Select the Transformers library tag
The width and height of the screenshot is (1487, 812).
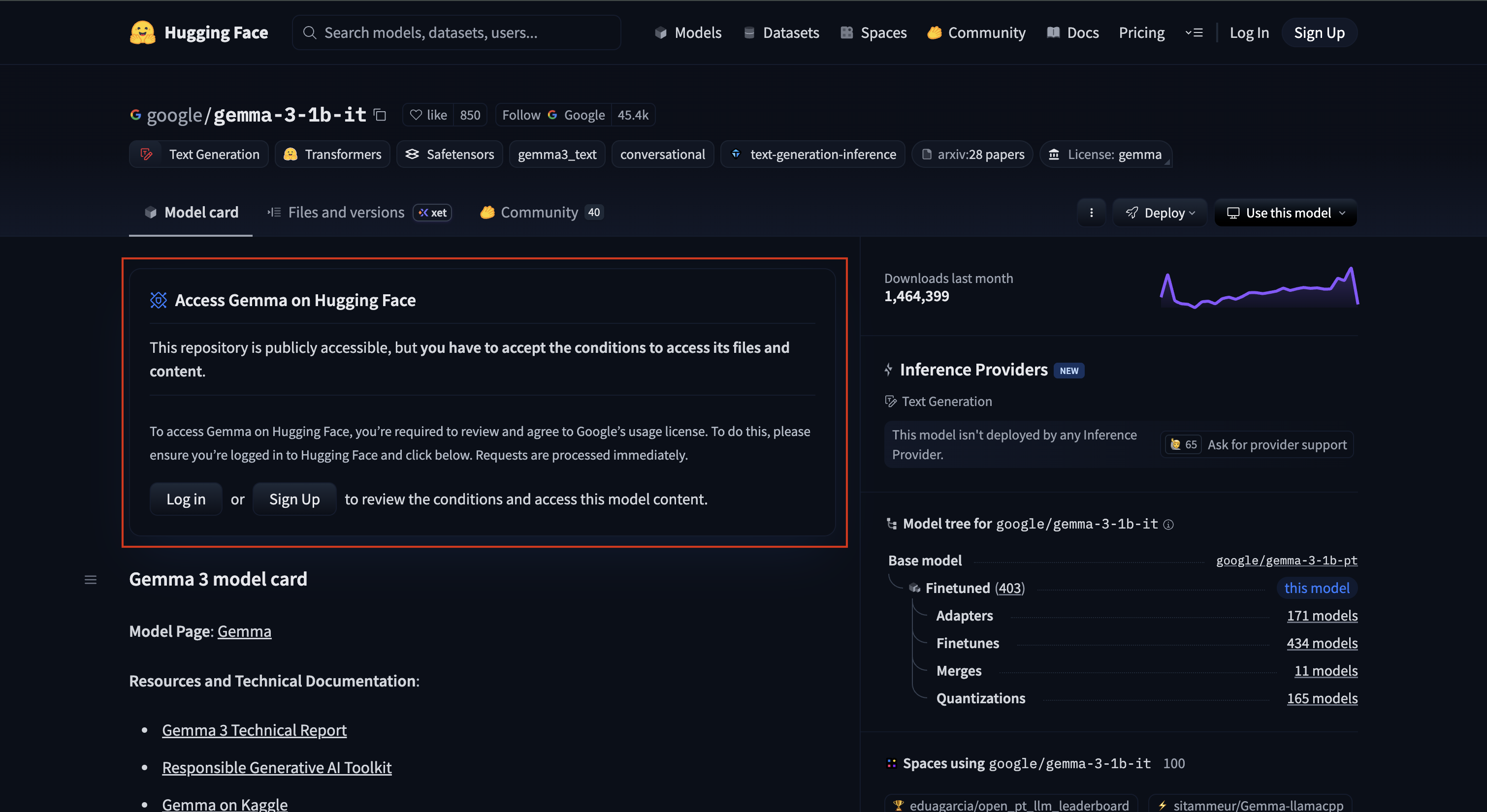pos(332,154)
